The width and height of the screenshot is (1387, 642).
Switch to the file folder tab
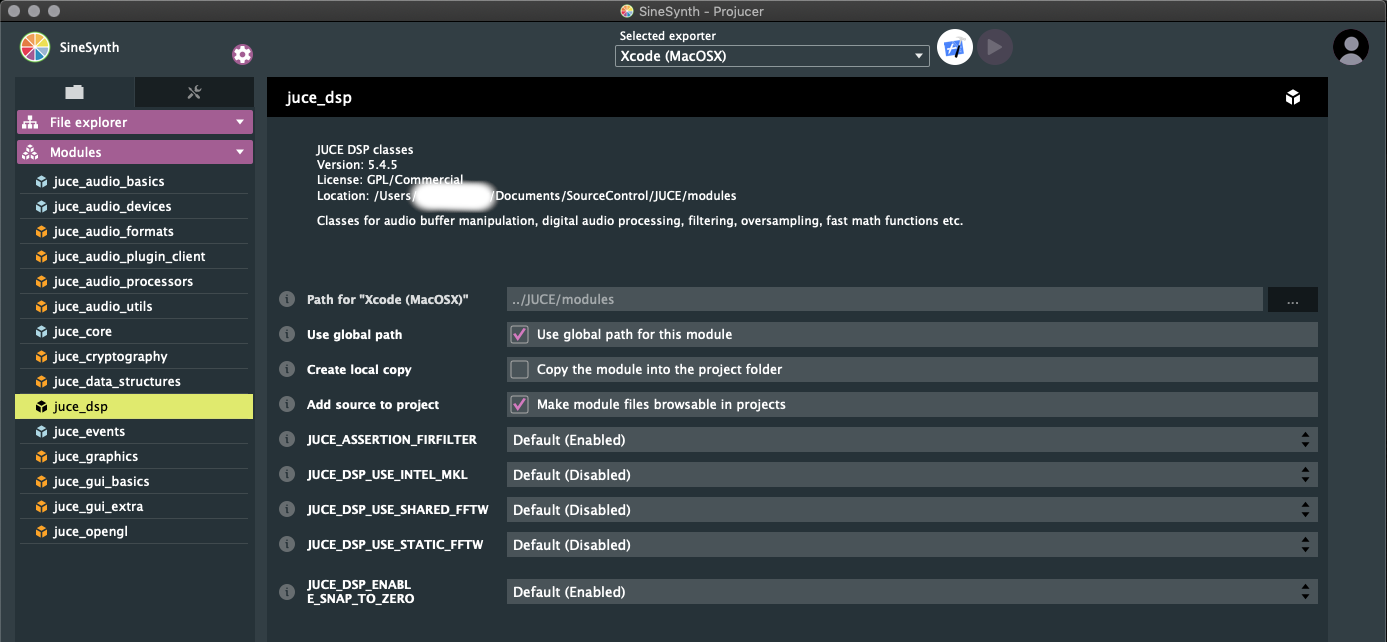pyautogui.click(x=74, y=92)
